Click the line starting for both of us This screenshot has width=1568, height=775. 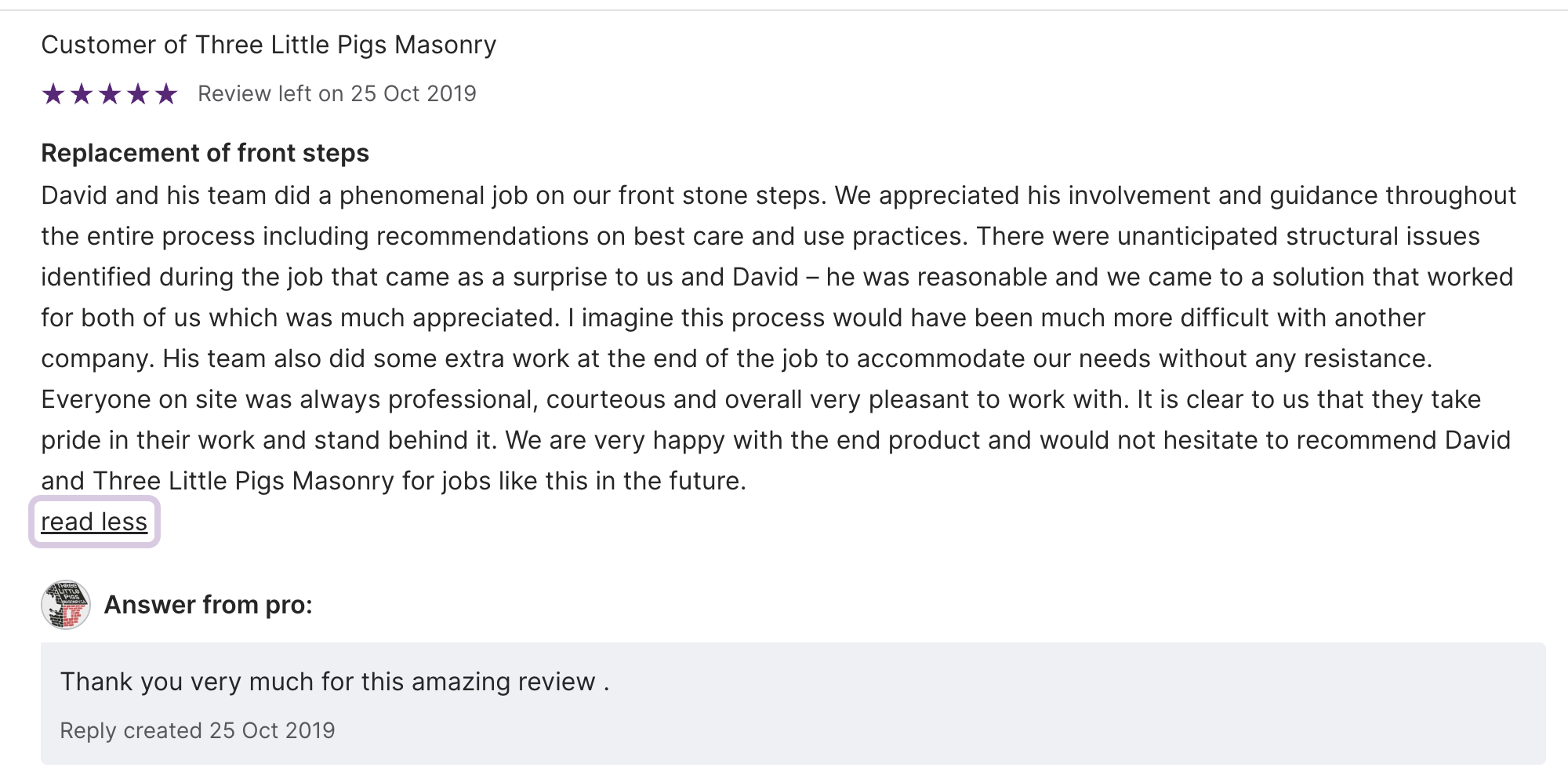coord(732,318)
